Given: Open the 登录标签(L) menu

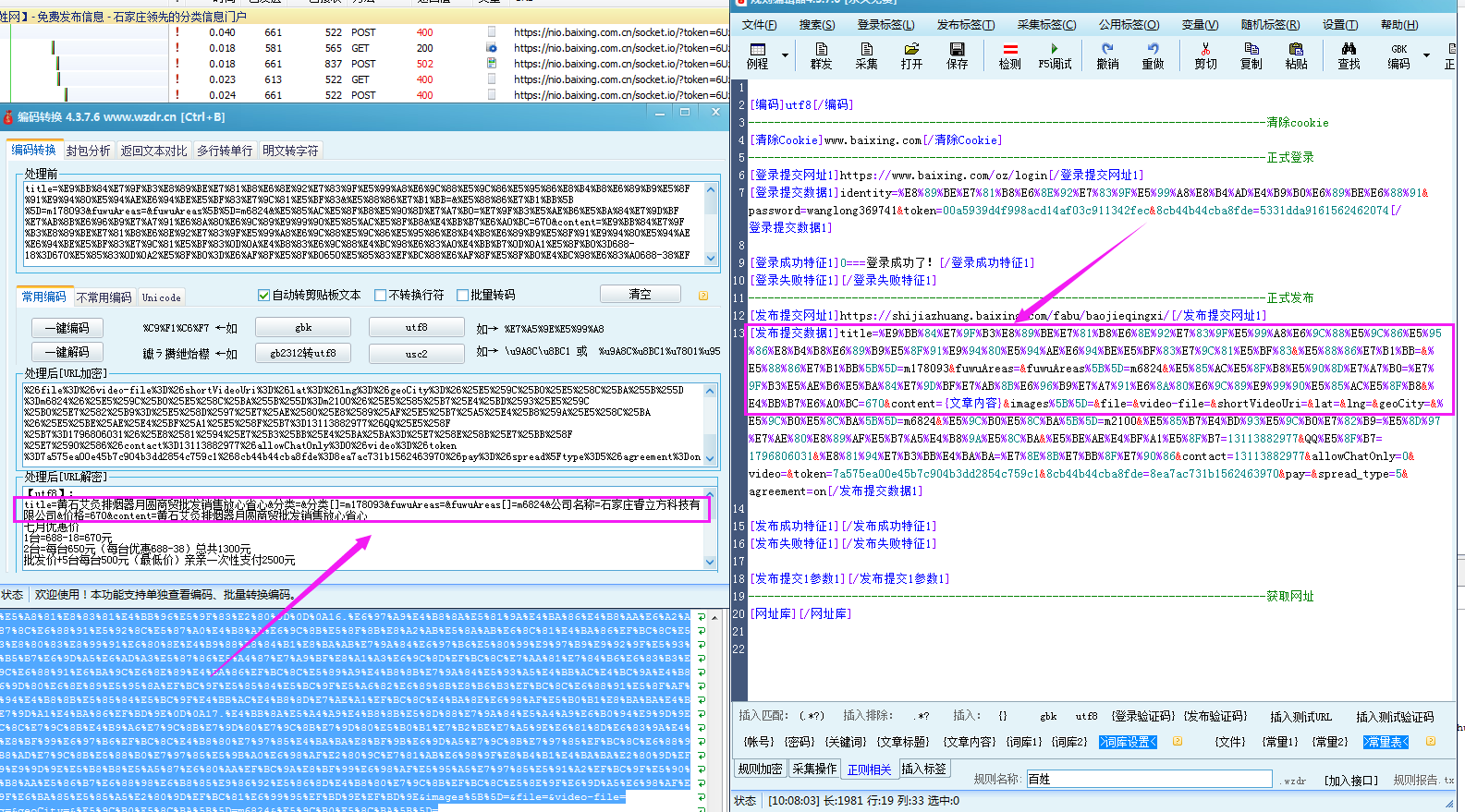Looking at the screenshot, I should point(885,25).
